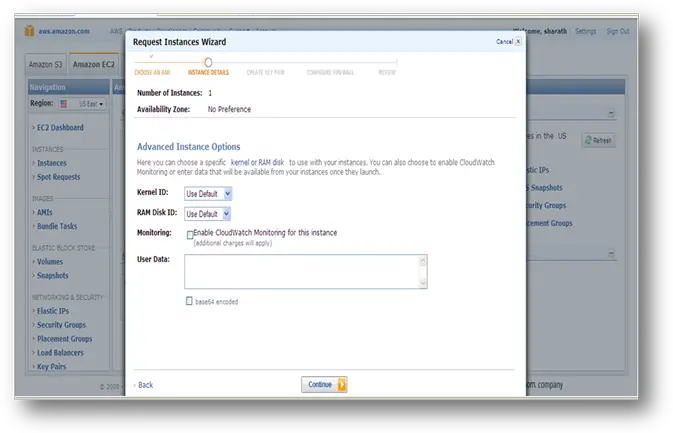Enable CloudWatch Monitoring checkbox

point(190,235)
